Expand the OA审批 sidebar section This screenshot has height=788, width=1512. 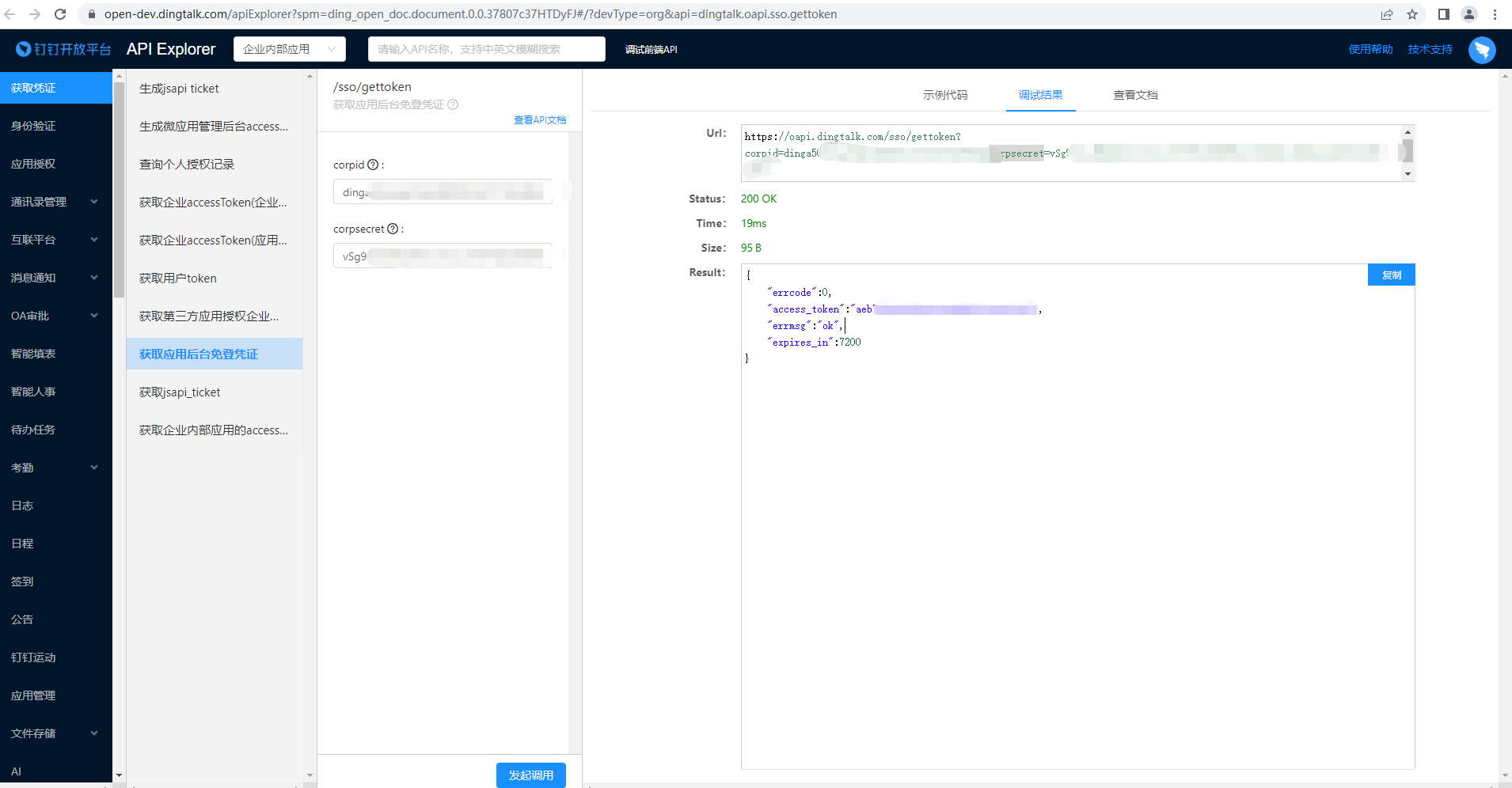55,316
